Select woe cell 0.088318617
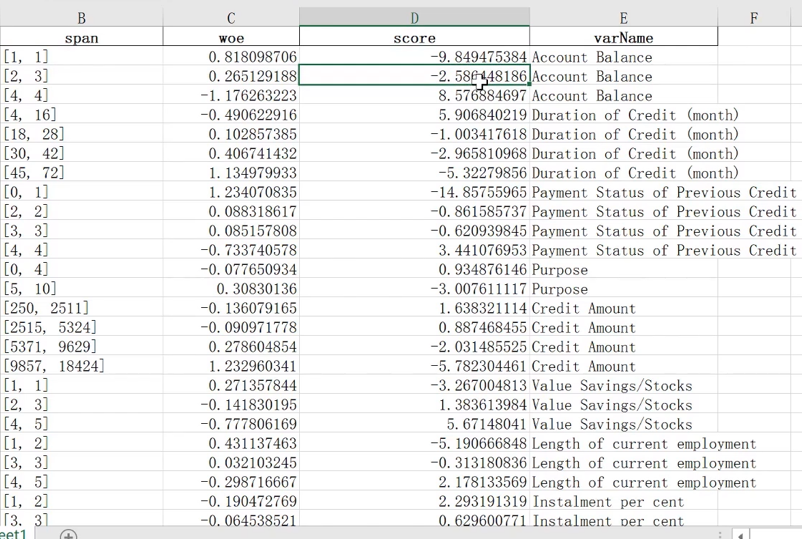This screenshot has width=802, height=539. [x=231, y=212]
